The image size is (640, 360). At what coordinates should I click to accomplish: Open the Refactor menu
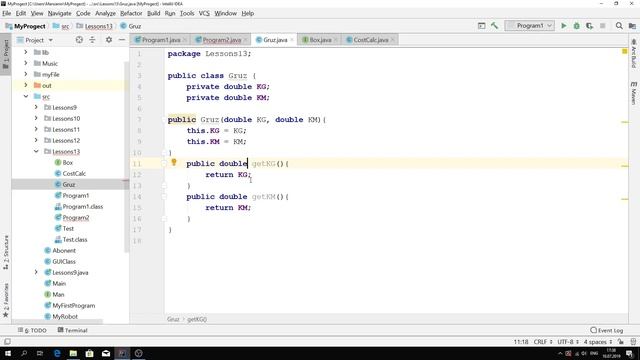pos(131,13)
